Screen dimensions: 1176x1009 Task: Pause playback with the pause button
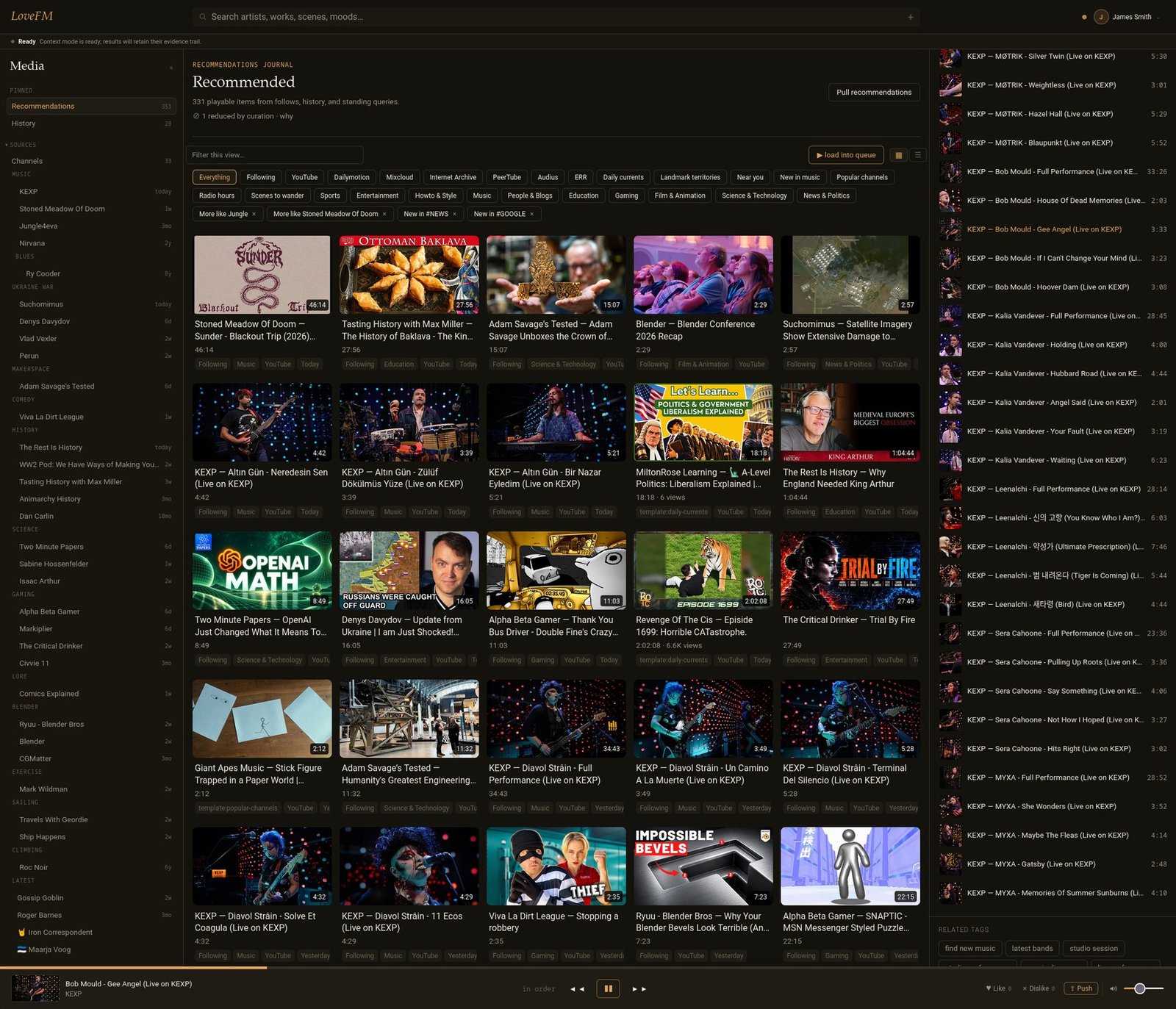click(x=608, y=988)
